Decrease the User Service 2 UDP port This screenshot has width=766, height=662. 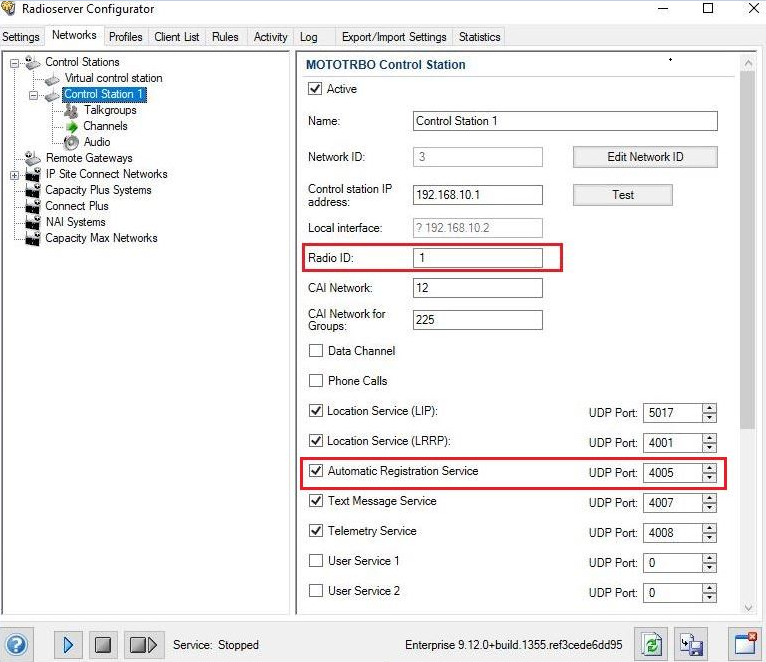click(709, 598)
